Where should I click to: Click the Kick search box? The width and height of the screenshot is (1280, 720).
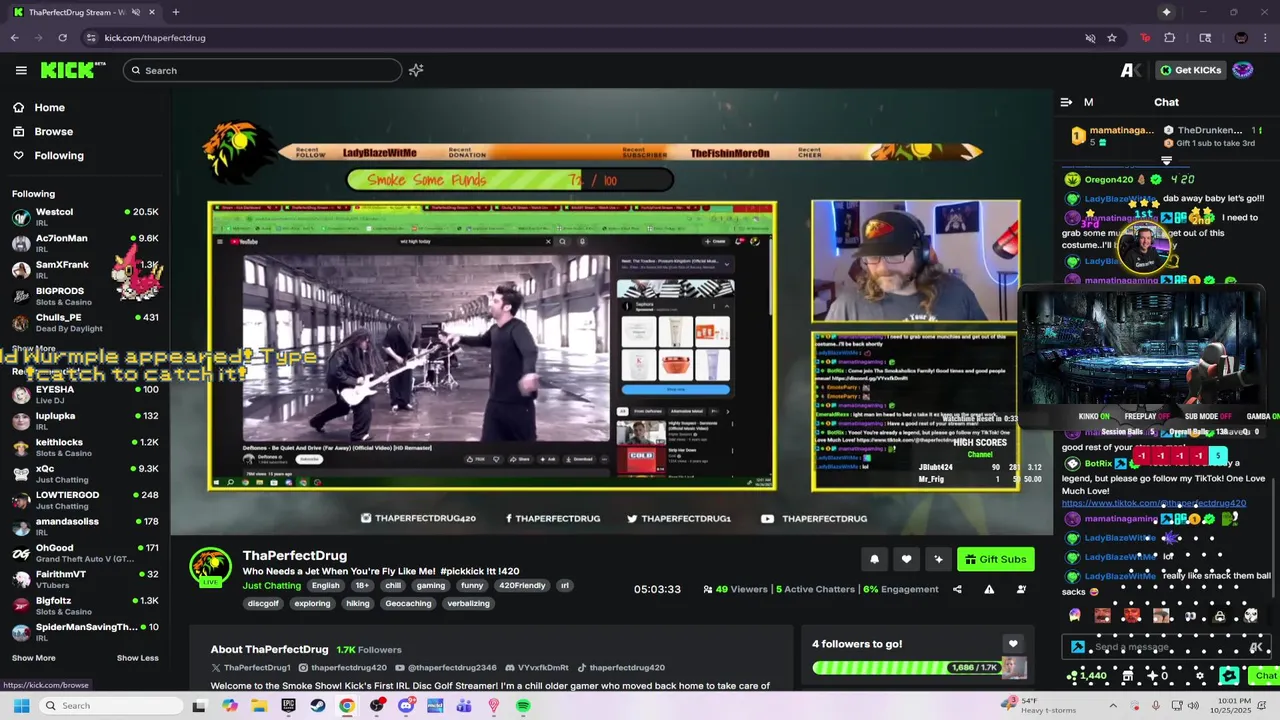[263, 70]
